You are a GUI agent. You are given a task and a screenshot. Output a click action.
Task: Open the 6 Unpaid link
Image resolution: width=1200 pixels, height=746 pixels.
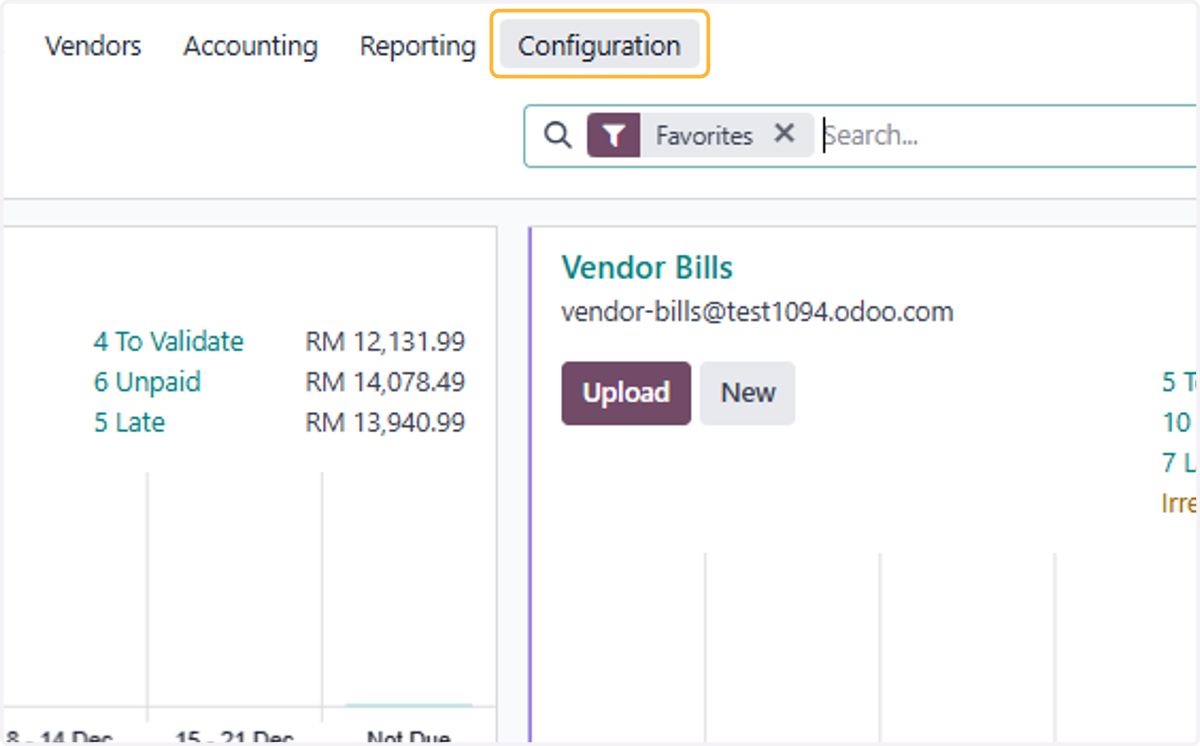coord(147,382)
